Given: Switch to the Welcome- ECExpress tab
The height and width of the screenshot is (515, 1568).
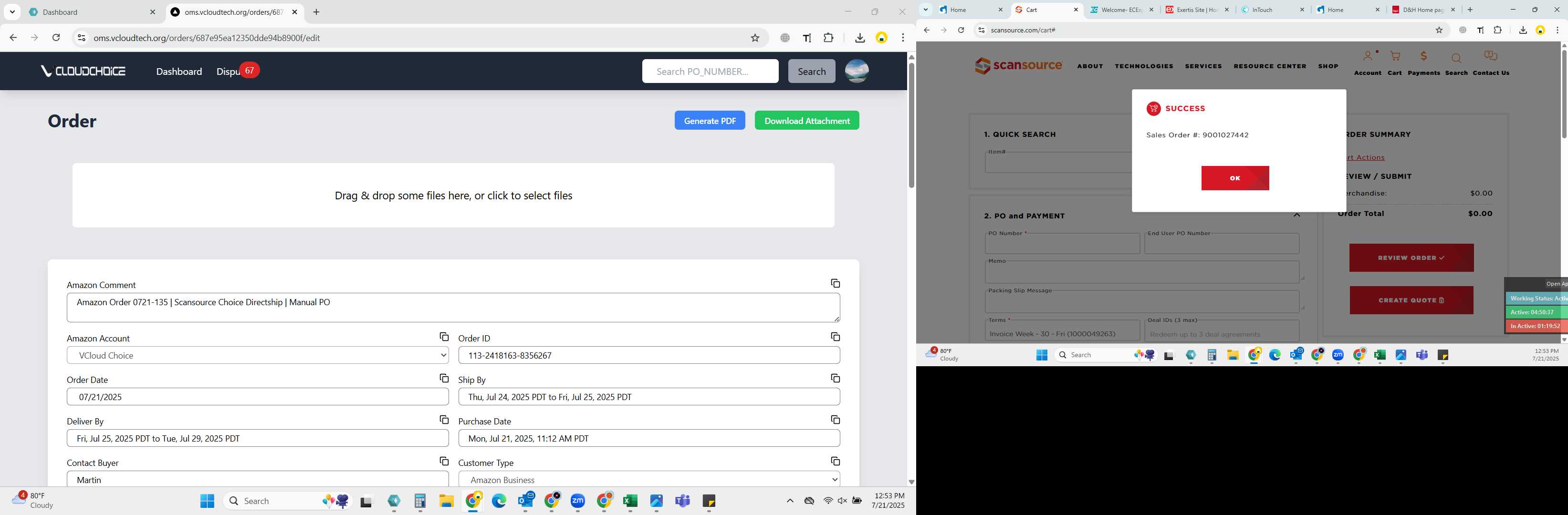Looking at the screenshot, I should pyautogui.click(x=1121, y=10).
